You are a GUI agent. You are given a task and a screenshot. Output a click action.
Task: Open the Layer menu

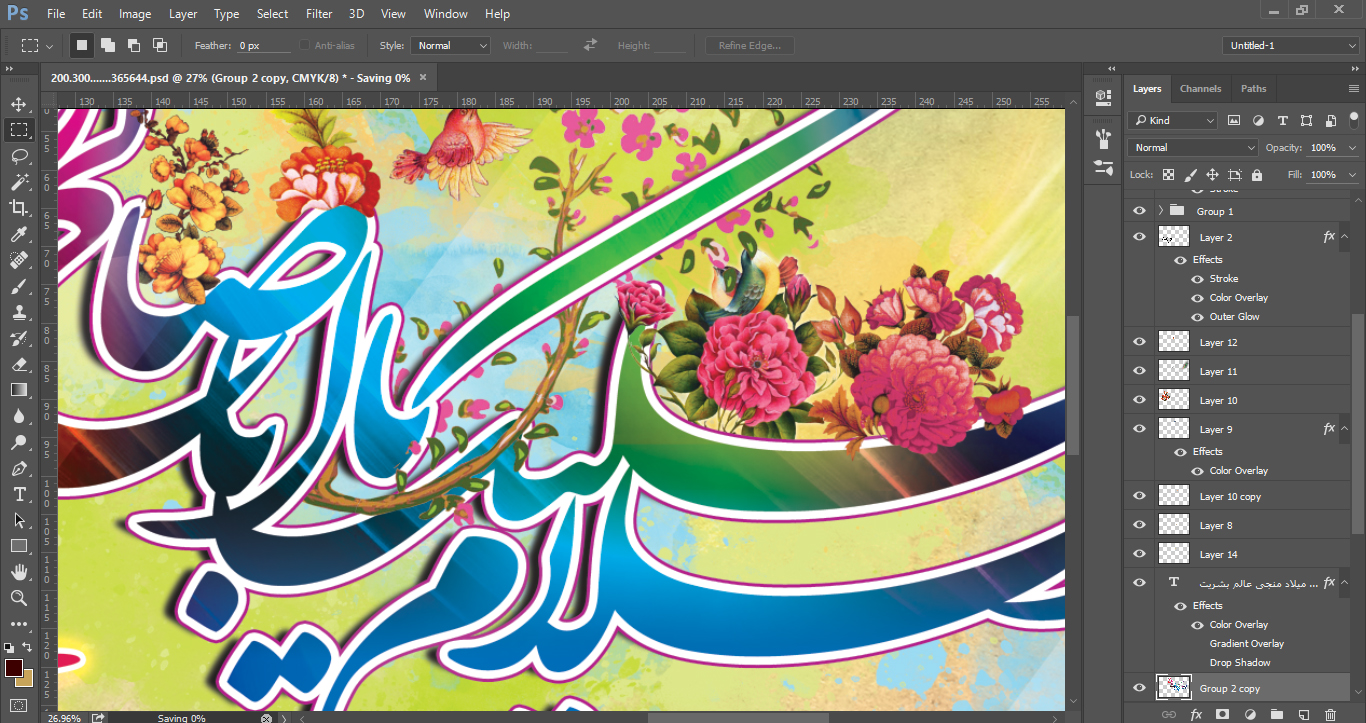(183, 14)
